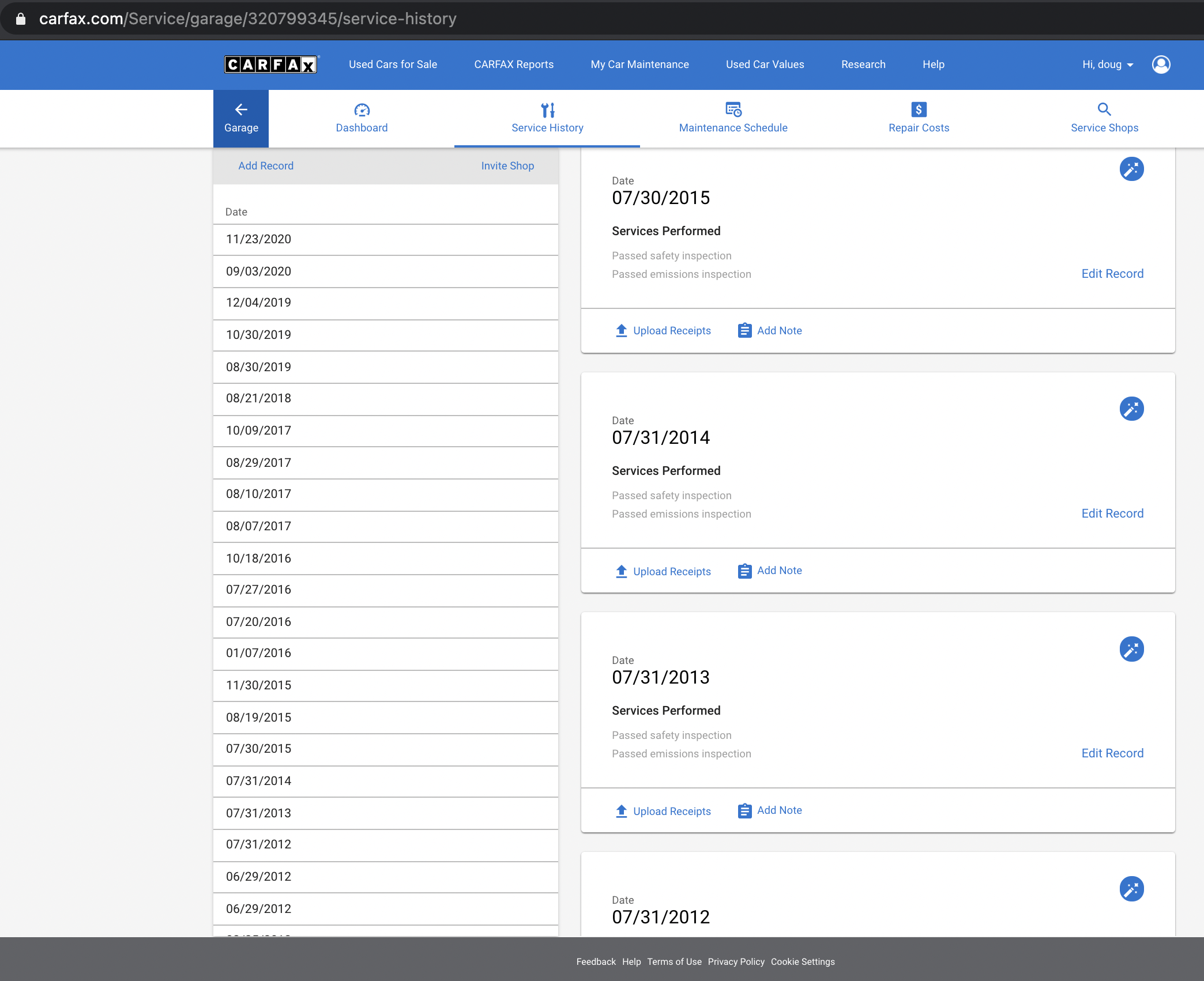
Task: Select the 08/30/2019 date row
Action: (x=386, y=367)
